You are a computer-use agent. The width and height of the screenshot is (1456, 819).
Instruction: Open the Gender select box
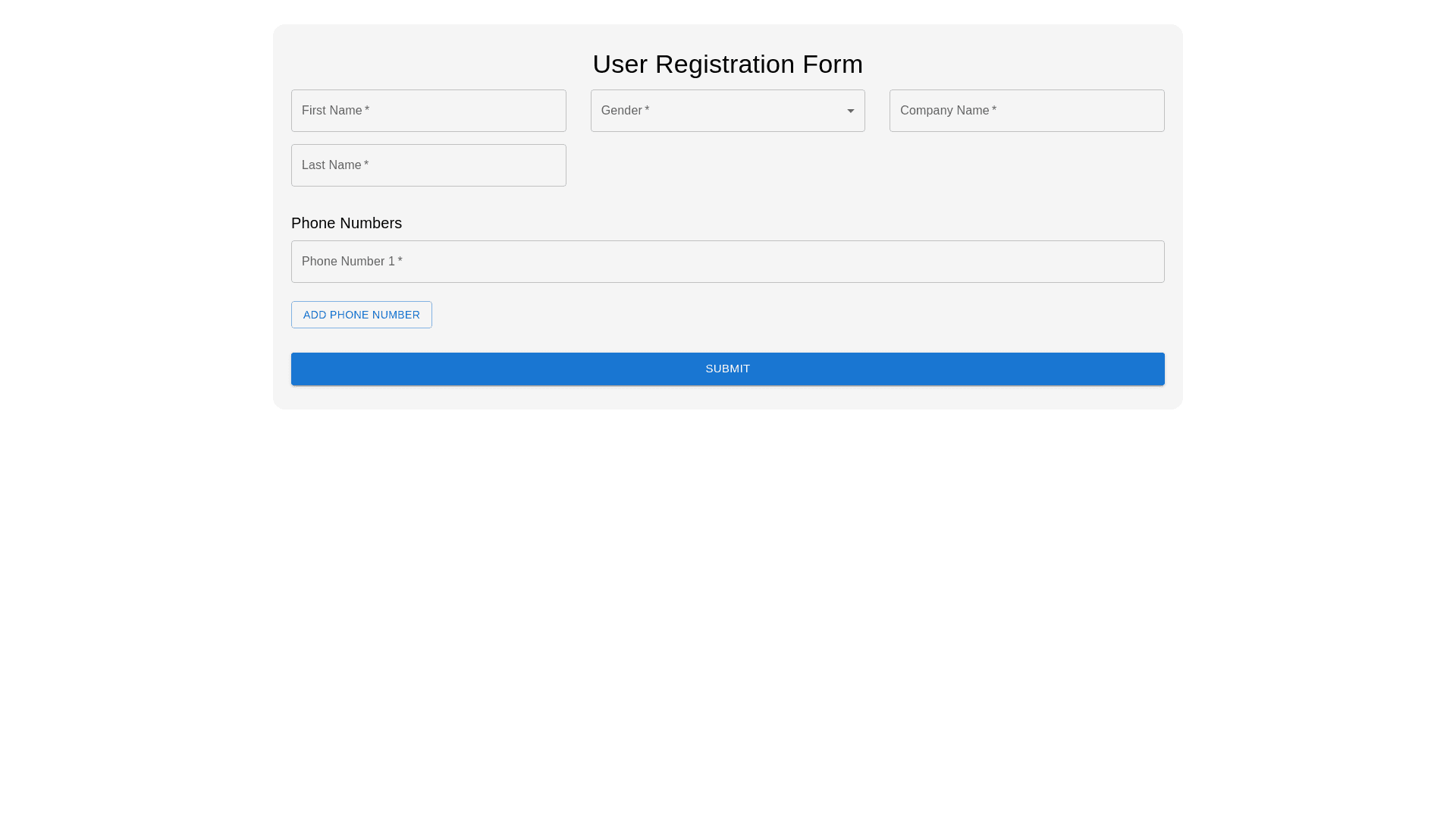tap(726, 111)
